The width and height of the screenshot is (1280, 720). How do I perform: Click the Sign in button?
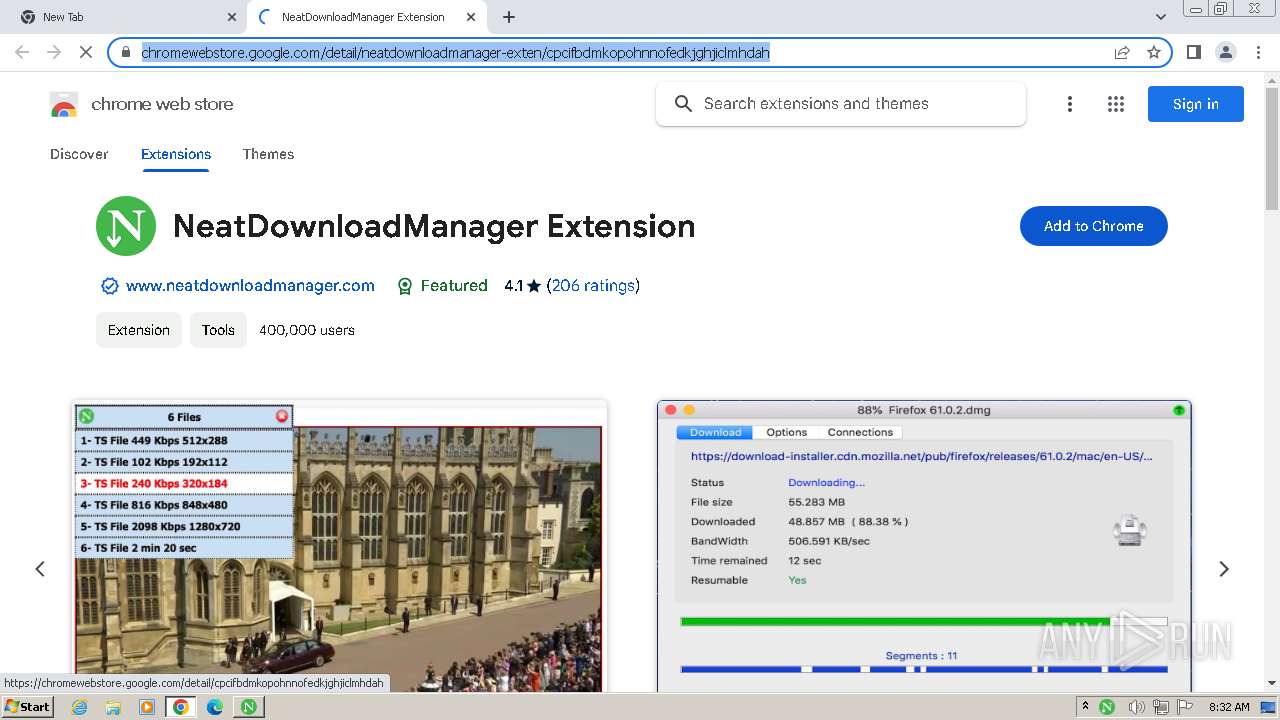(1196, 104)
